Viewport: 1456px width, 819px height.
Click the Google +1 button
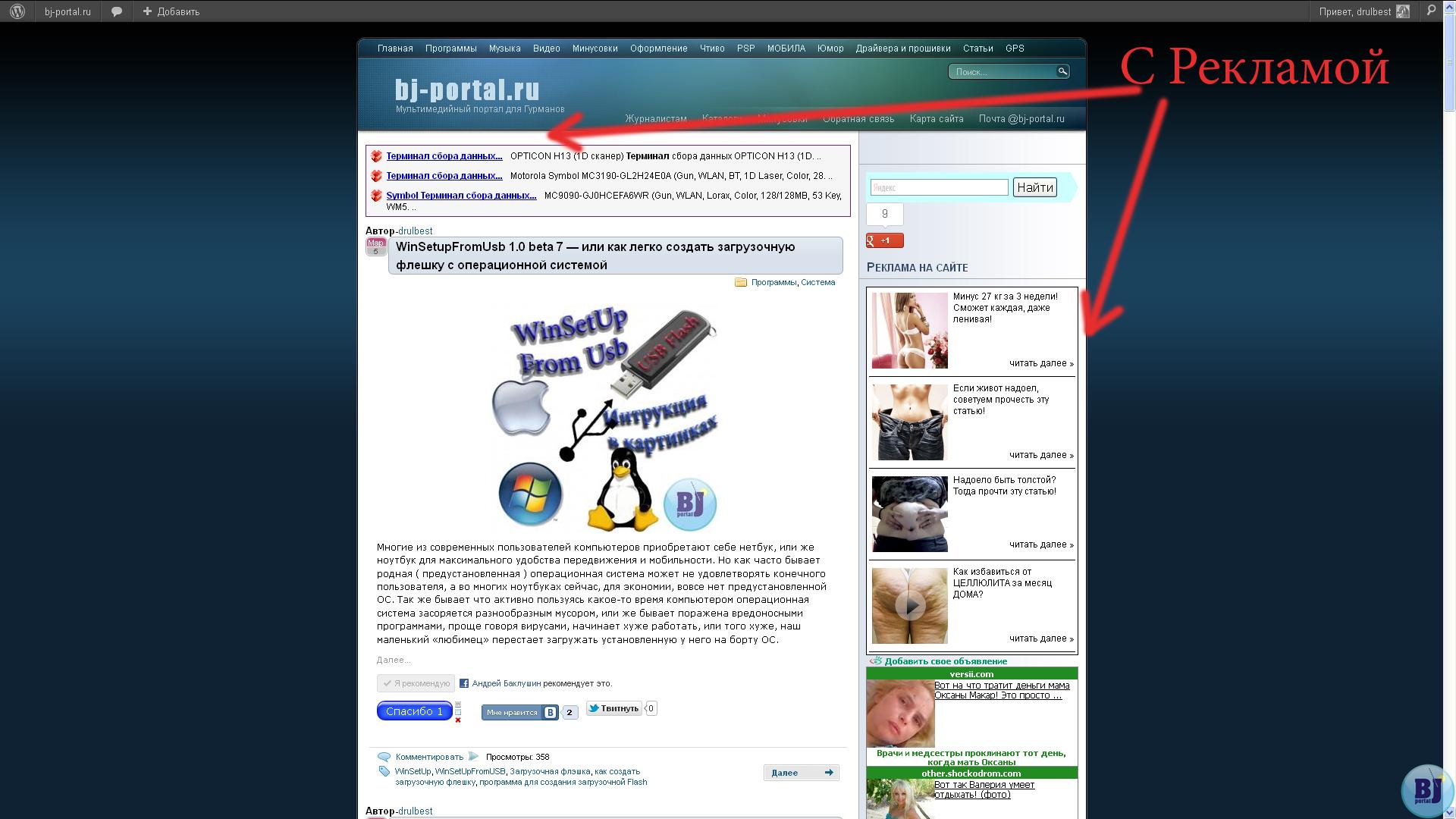pos(885,240)
